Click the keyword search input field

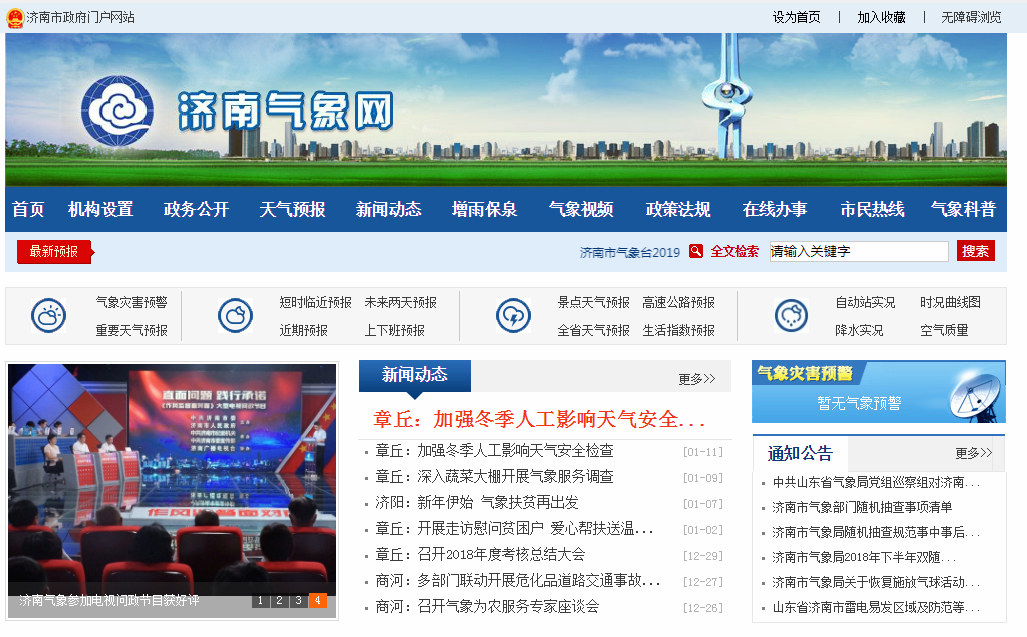(857, 252)
